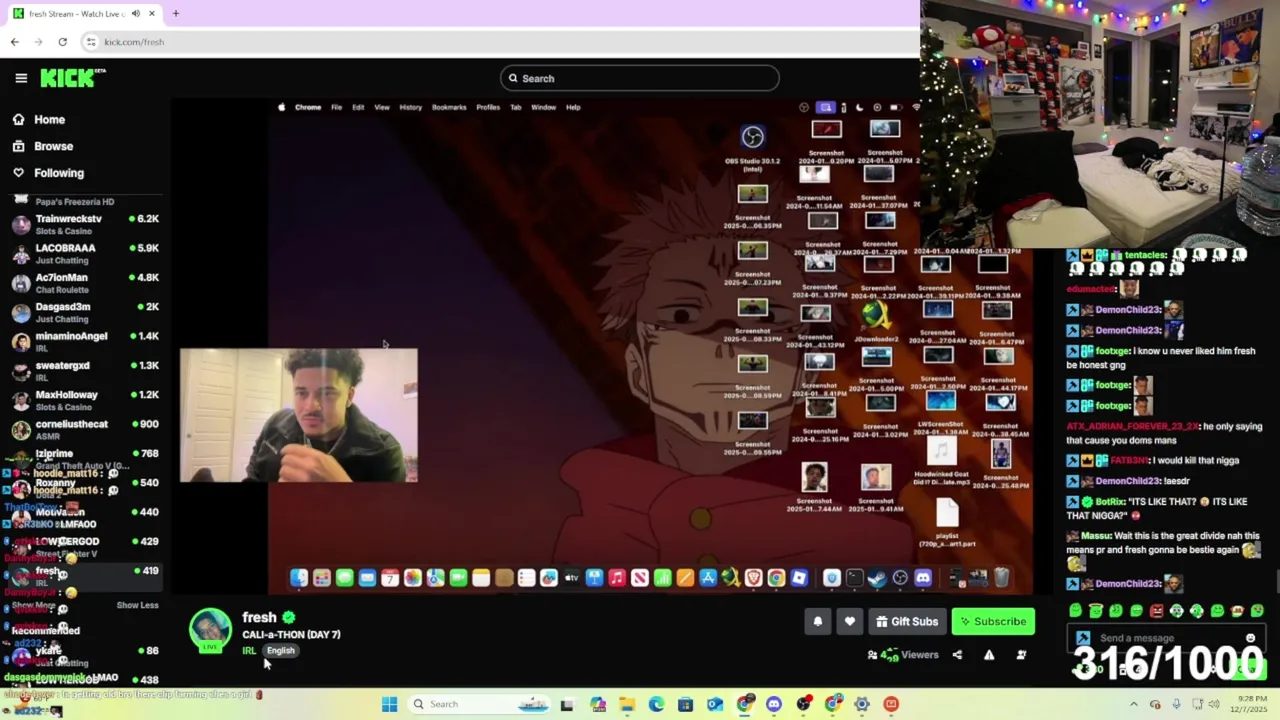The height and width of the screenshot is (720, 1280).
Task: Open Chrome menu in streamed Mac
Action: click(x=308, y=107)
